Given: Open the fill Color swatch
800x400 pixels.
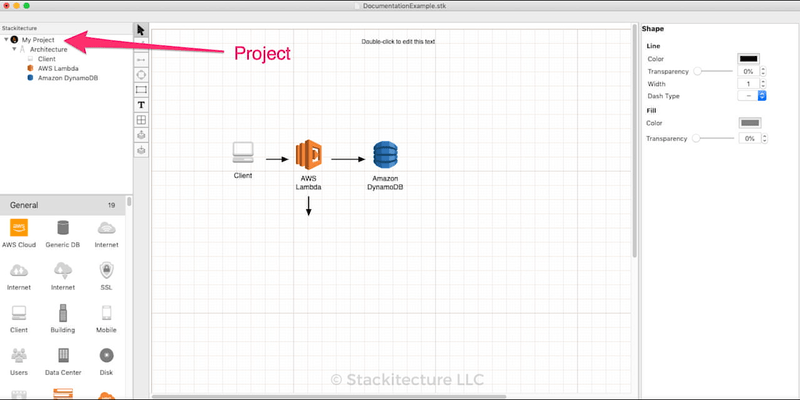Looking at the screenshot, I should tap(748, 123).
